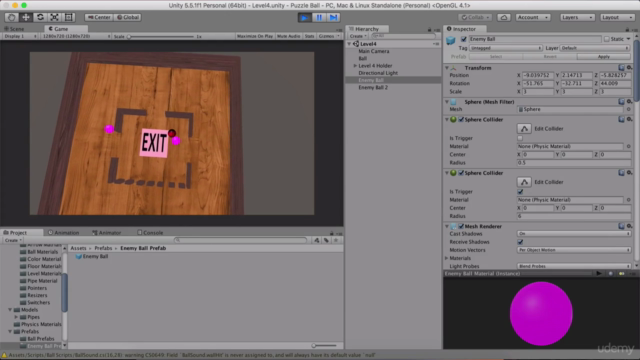Image resolution: width=640 pixels, height=360 pixels.
Task: Open the Stats overlay
Action: [309, 36]
